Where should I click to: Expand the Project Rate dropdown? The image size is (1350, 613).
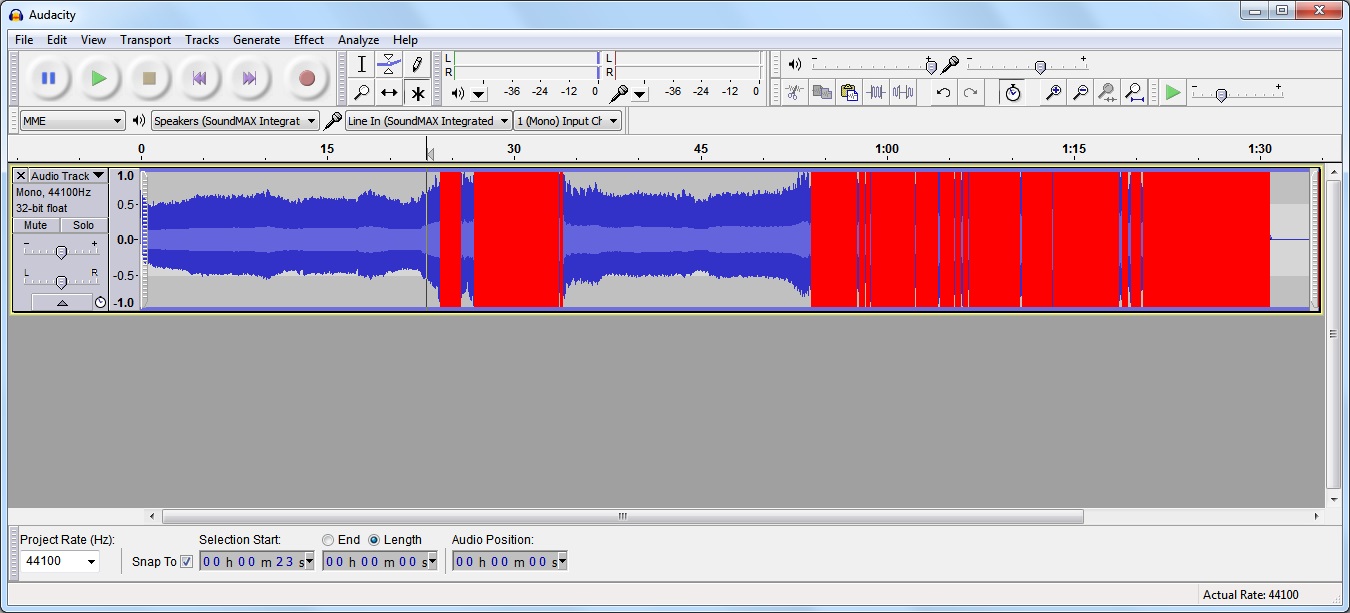(x=60, y=561)
